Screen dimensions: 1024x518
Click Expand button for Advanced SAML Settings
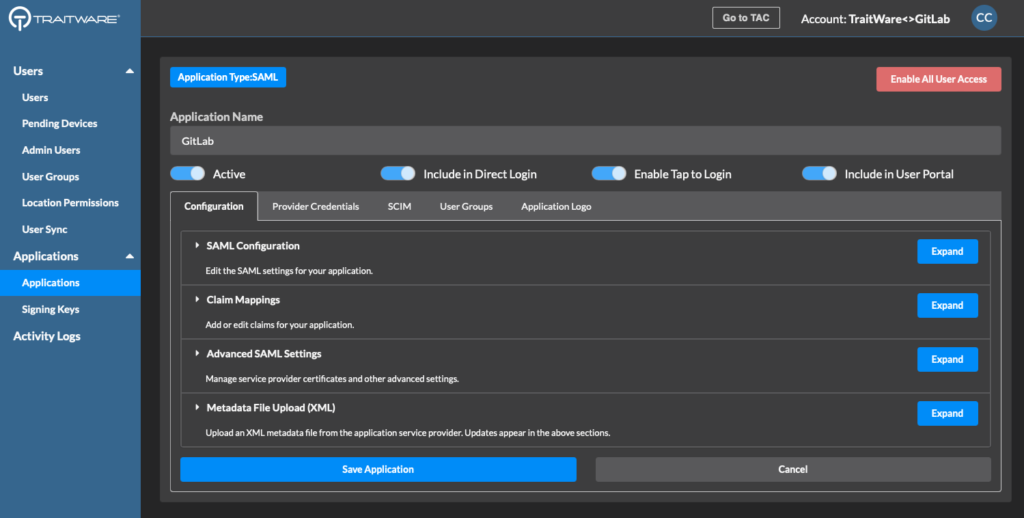[947, 359]
